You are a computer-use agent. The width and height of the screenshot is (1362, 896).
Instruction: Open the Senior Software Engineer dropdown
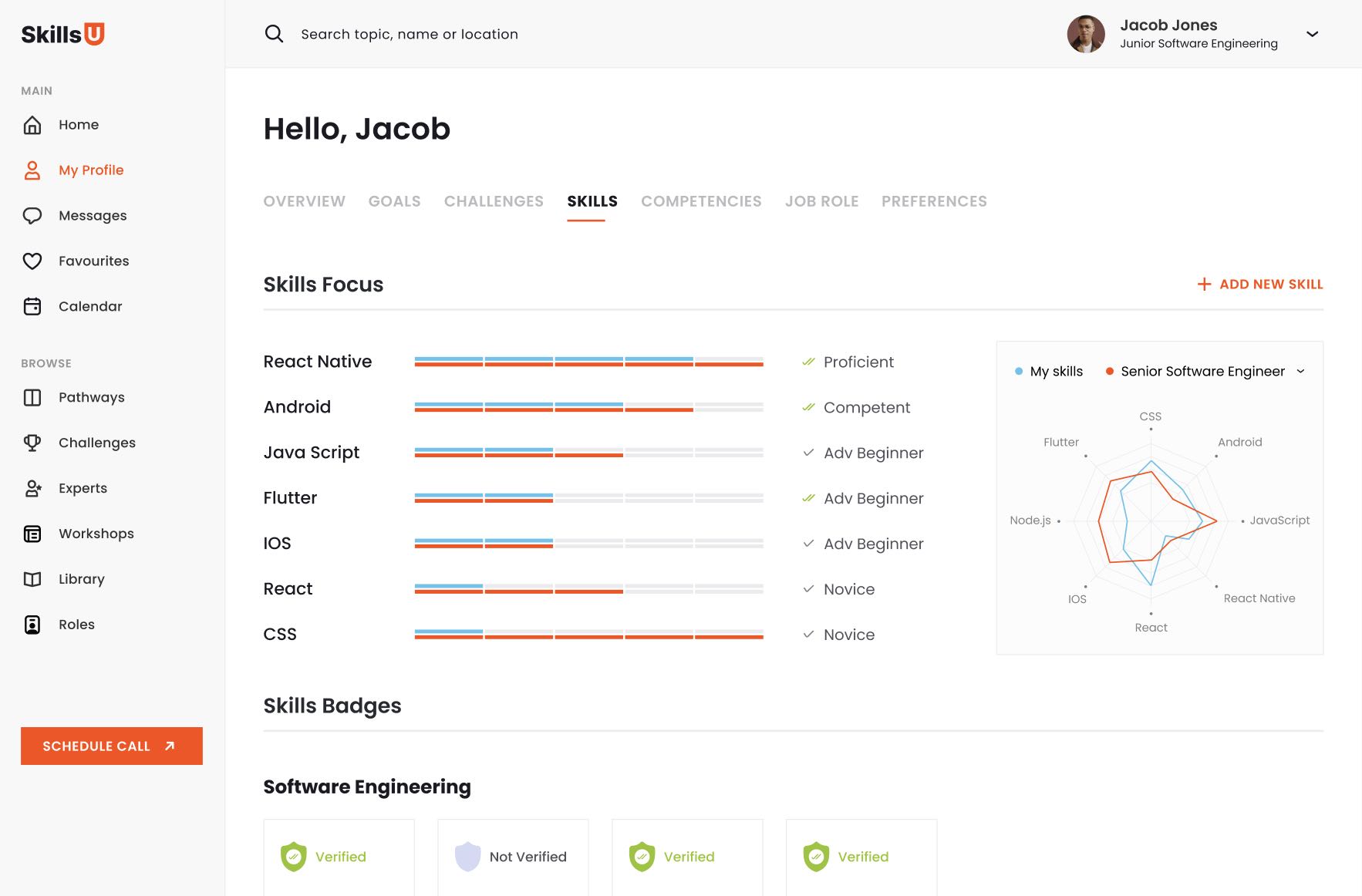(x=1300, y=372)
